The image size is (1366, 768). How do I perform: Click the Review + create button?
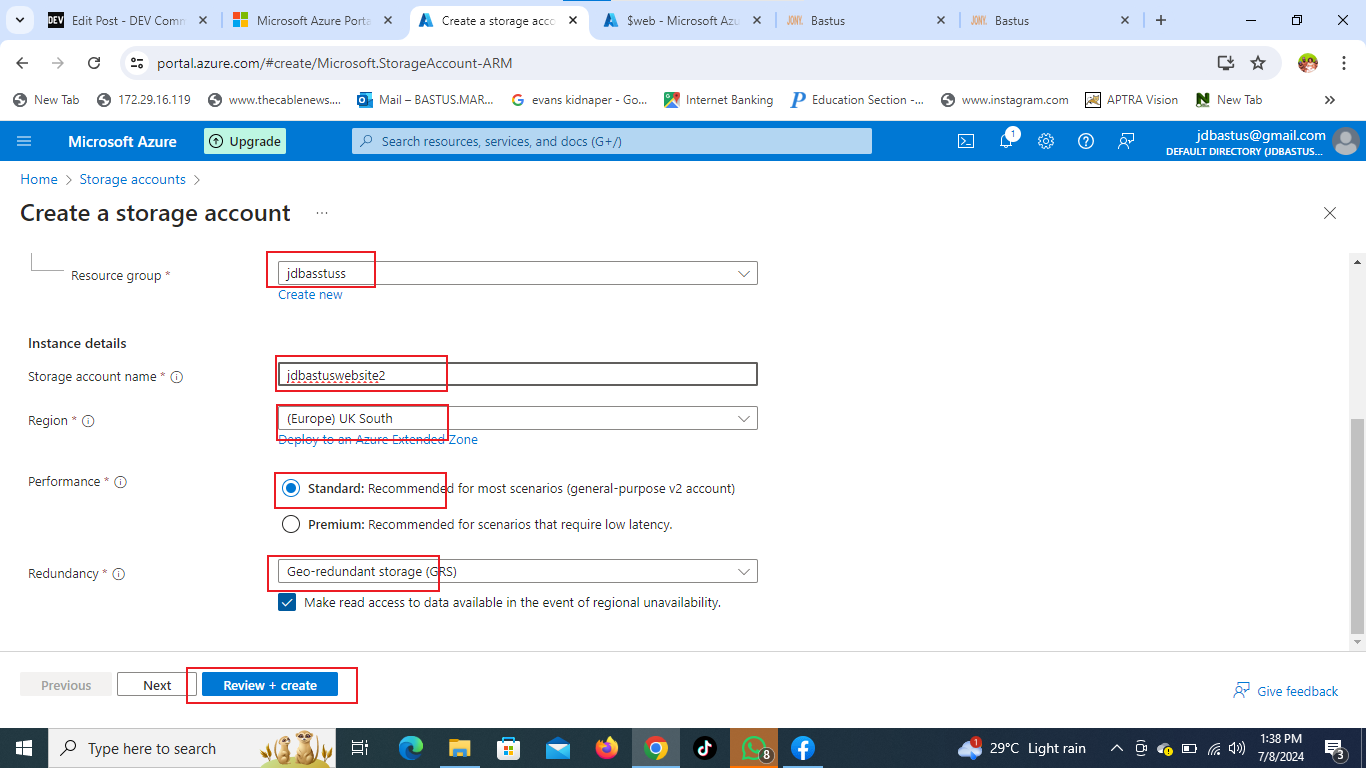(x=270, y=685)
